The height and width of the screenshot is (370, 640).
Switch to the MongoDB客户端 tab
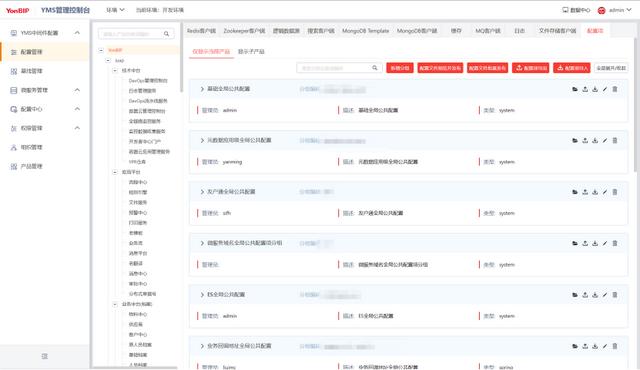(417, 31)
